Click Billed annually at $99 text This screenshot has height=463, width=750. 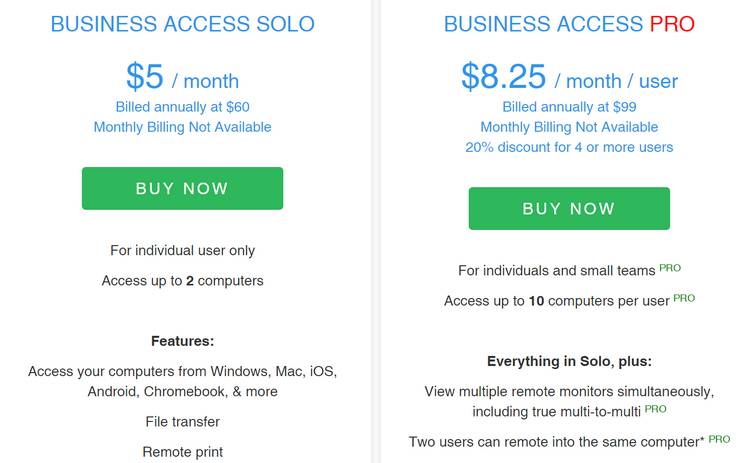tap(569, 107)
